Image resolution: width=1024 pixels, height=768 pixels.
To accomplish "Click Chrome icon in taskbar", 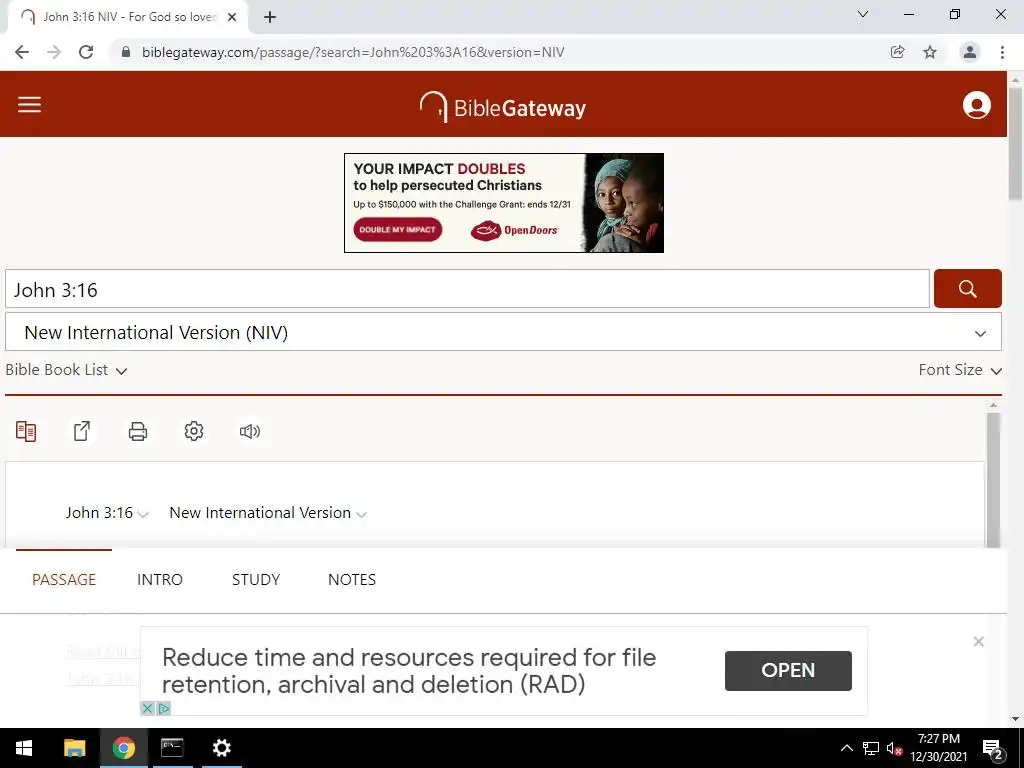I will (123, 748).
